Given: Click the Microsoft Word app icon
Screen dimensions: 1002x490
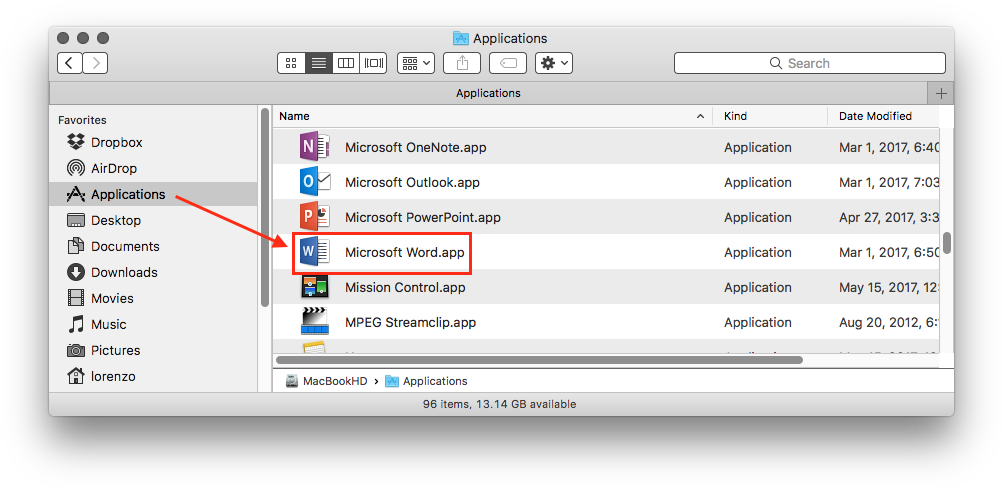Looking at the screenshot, I should [x=314, y=252].
